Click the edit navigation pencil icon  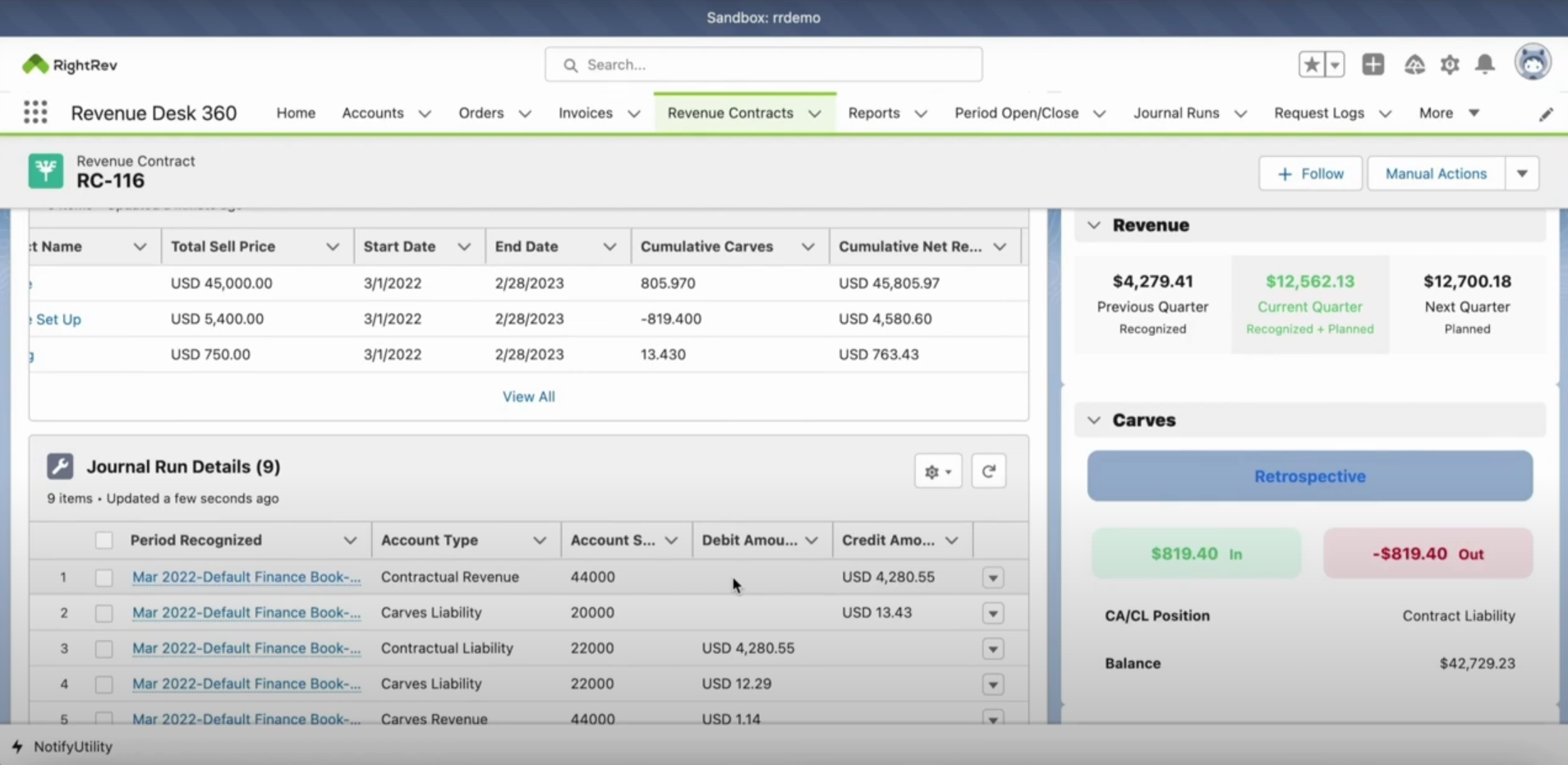(x=1546, y=114)
